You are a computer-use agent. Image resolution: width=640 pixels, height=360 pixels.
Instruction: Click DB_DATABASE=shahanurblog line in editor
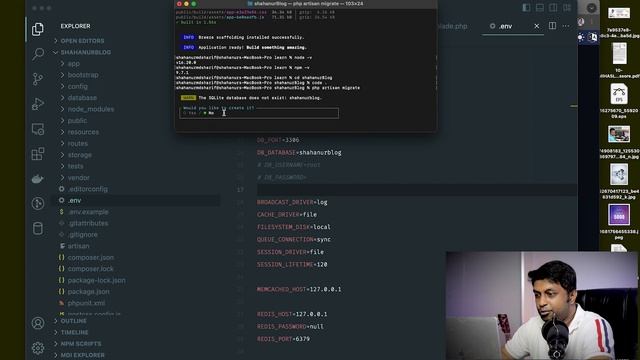point(299,153)
